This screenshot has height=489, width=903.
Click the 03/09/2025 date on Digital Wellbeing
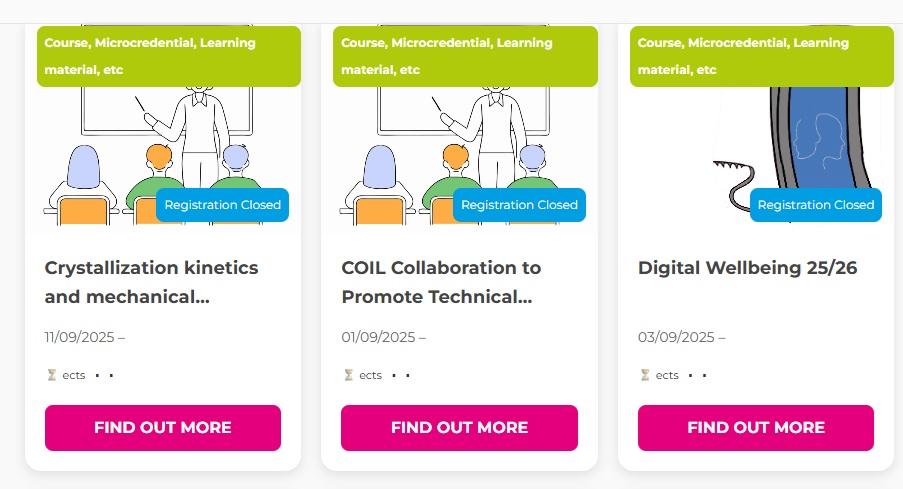(x=677, y=337)
